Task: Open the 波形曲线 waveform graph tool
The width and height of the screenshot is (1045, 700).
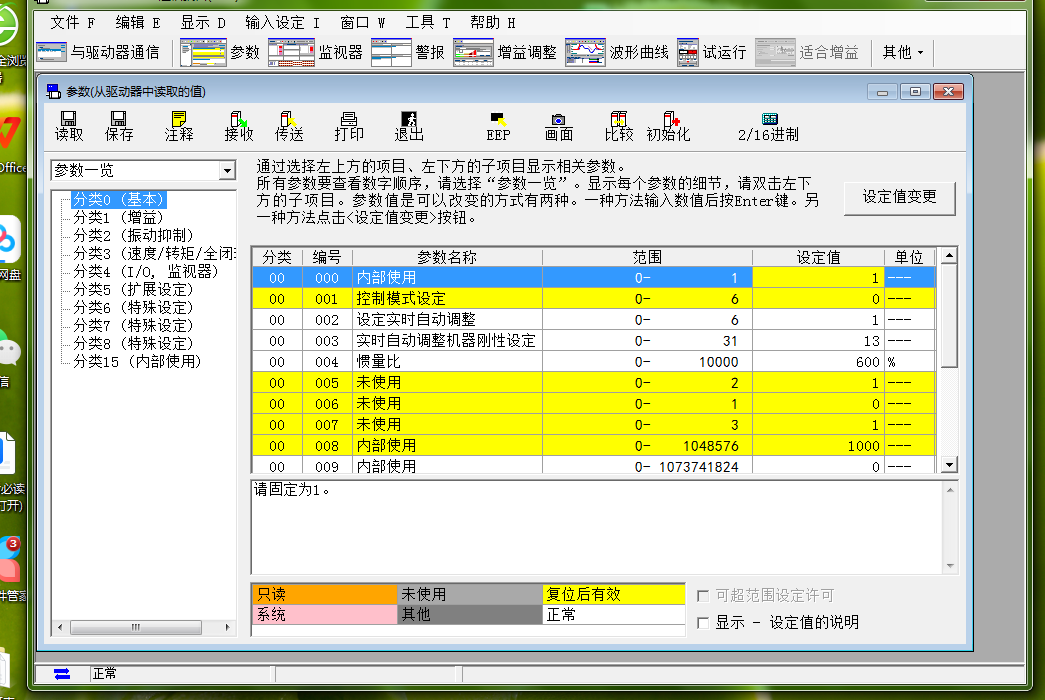Action: pos(617,52)
